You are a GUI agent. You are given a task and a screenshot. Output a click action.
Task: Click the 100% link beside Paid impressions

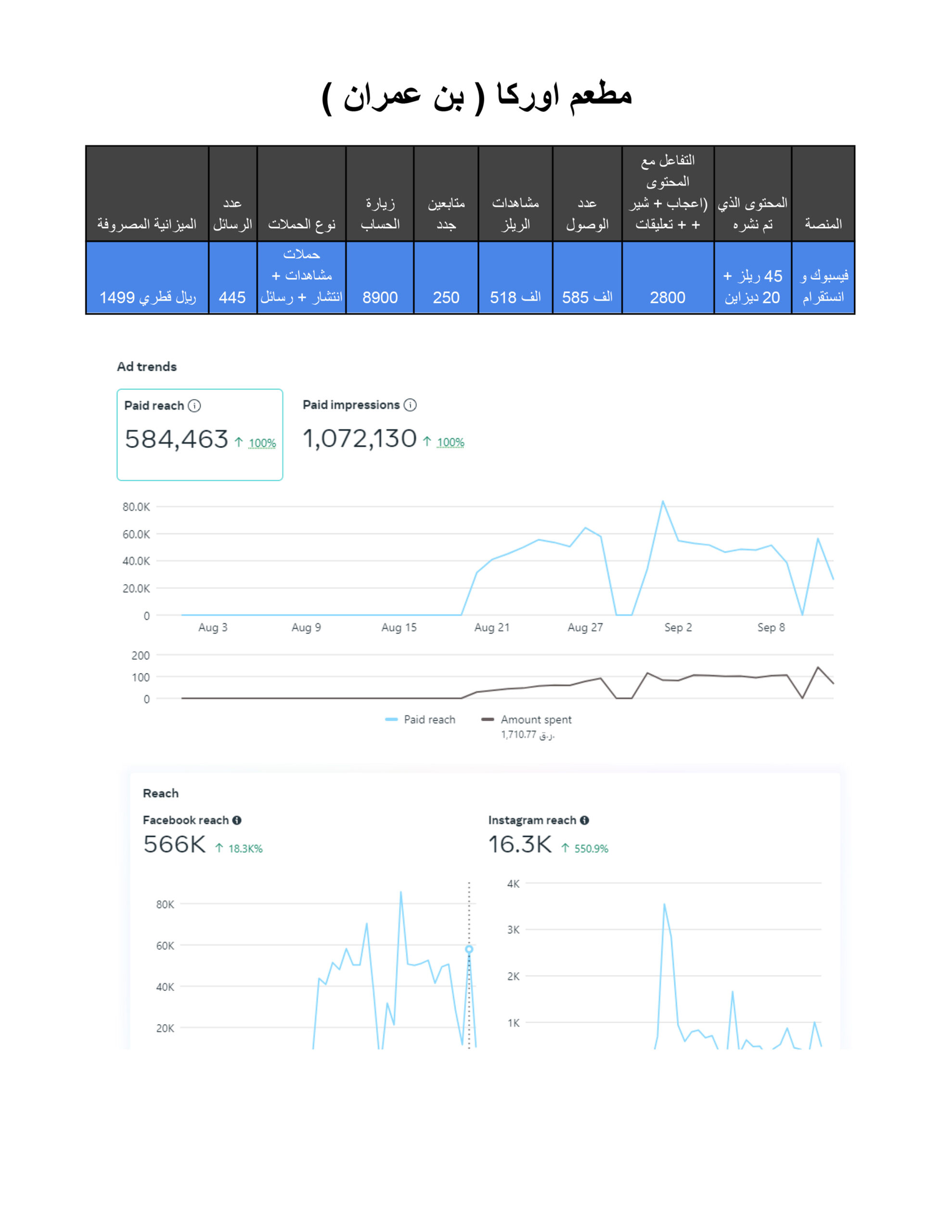[450, 443]
